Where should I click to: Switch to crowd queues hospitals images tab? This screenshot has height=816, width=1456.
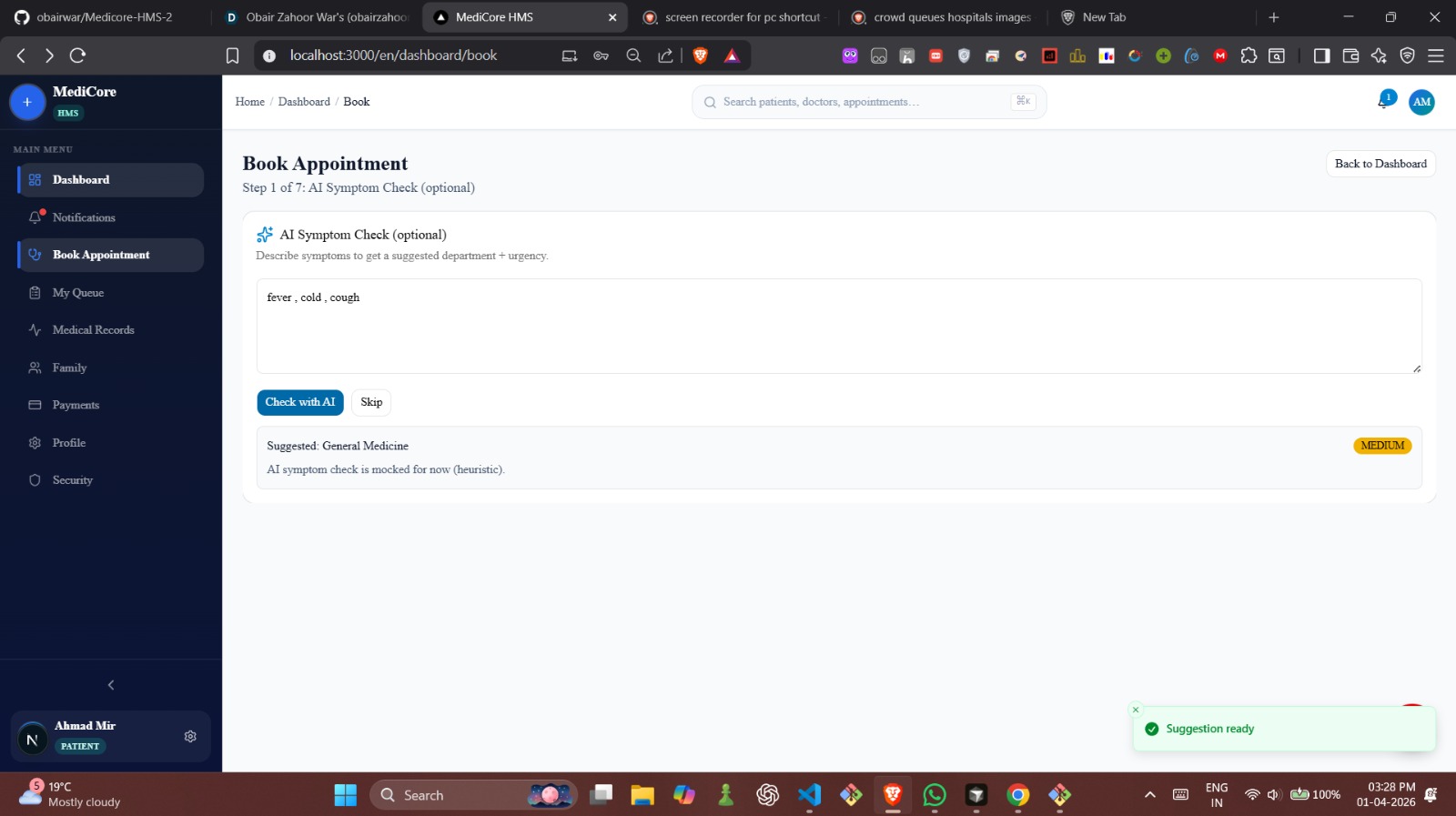point(944,17)
